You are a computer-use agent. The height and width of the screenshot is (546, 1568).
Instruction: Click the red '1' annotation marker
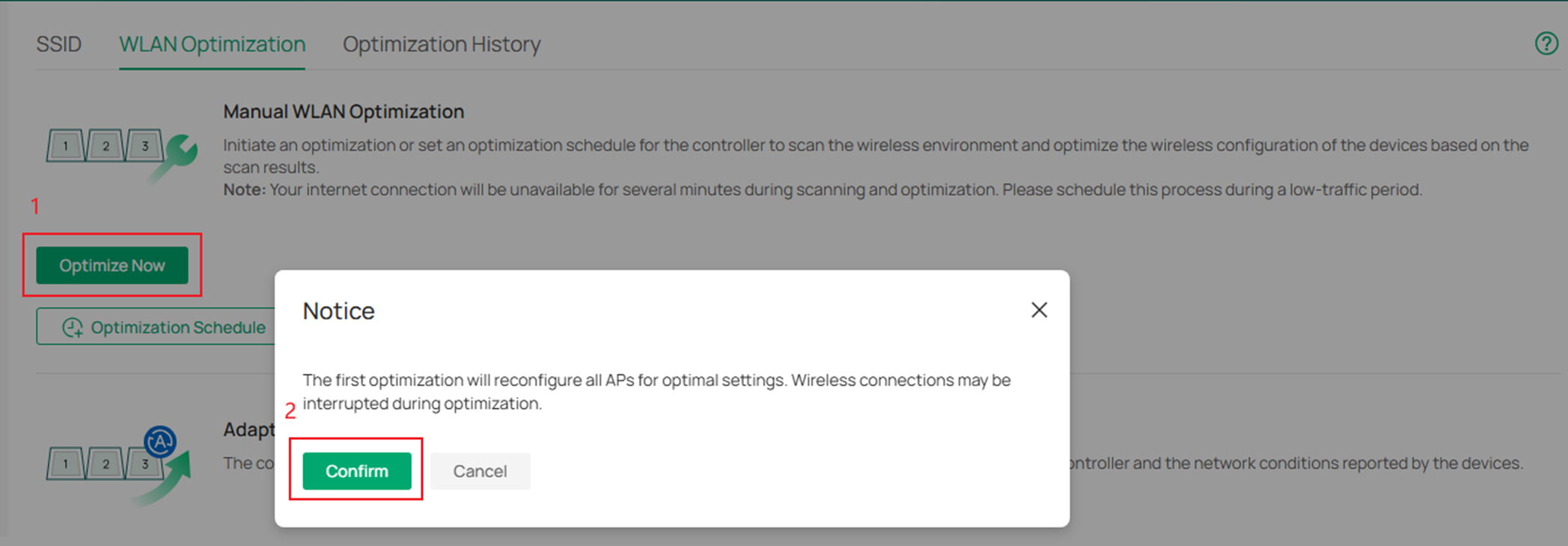pos(35,206)
